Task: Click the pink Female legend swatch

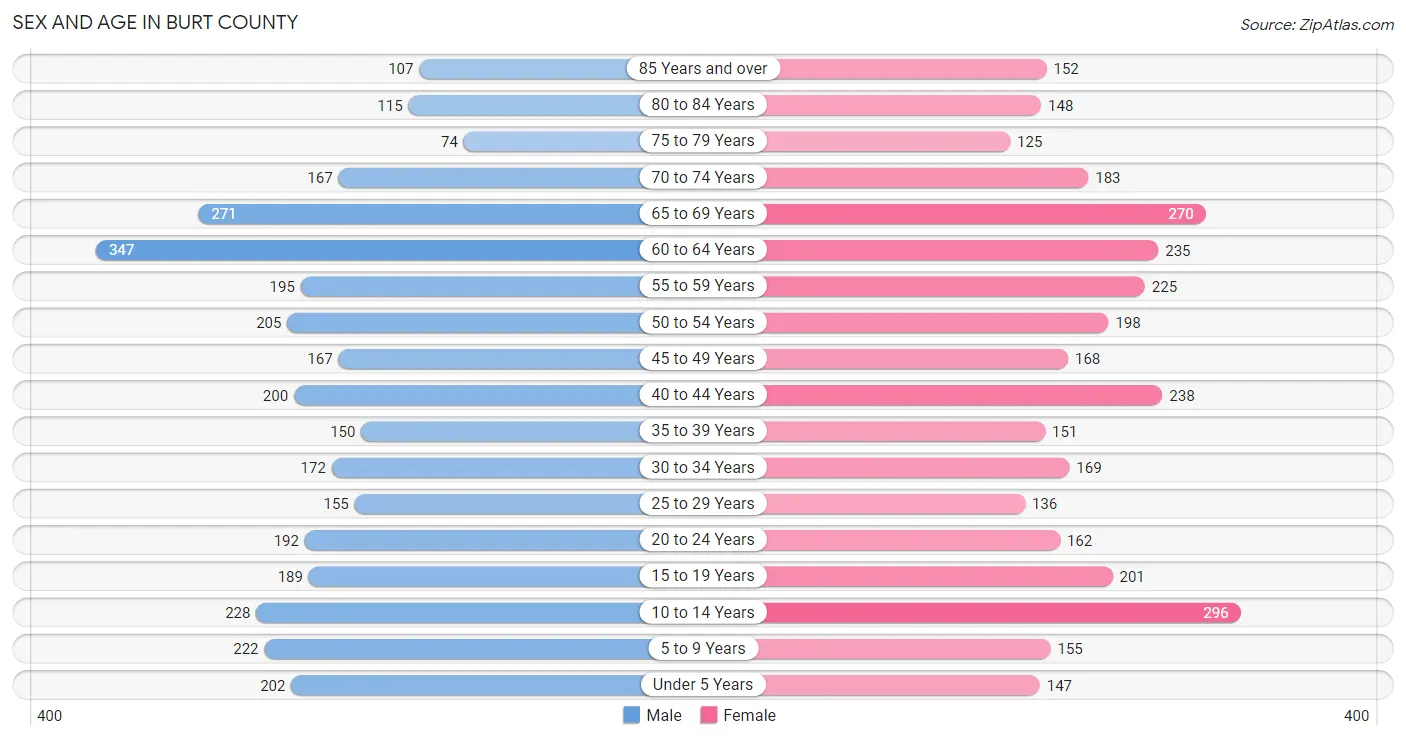Action: click(x=709, y=715)
